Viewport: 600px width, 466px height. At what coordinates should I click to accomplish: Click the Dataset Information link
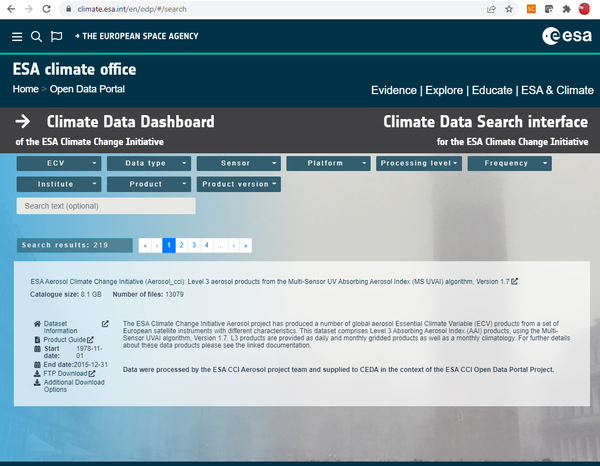60,327
